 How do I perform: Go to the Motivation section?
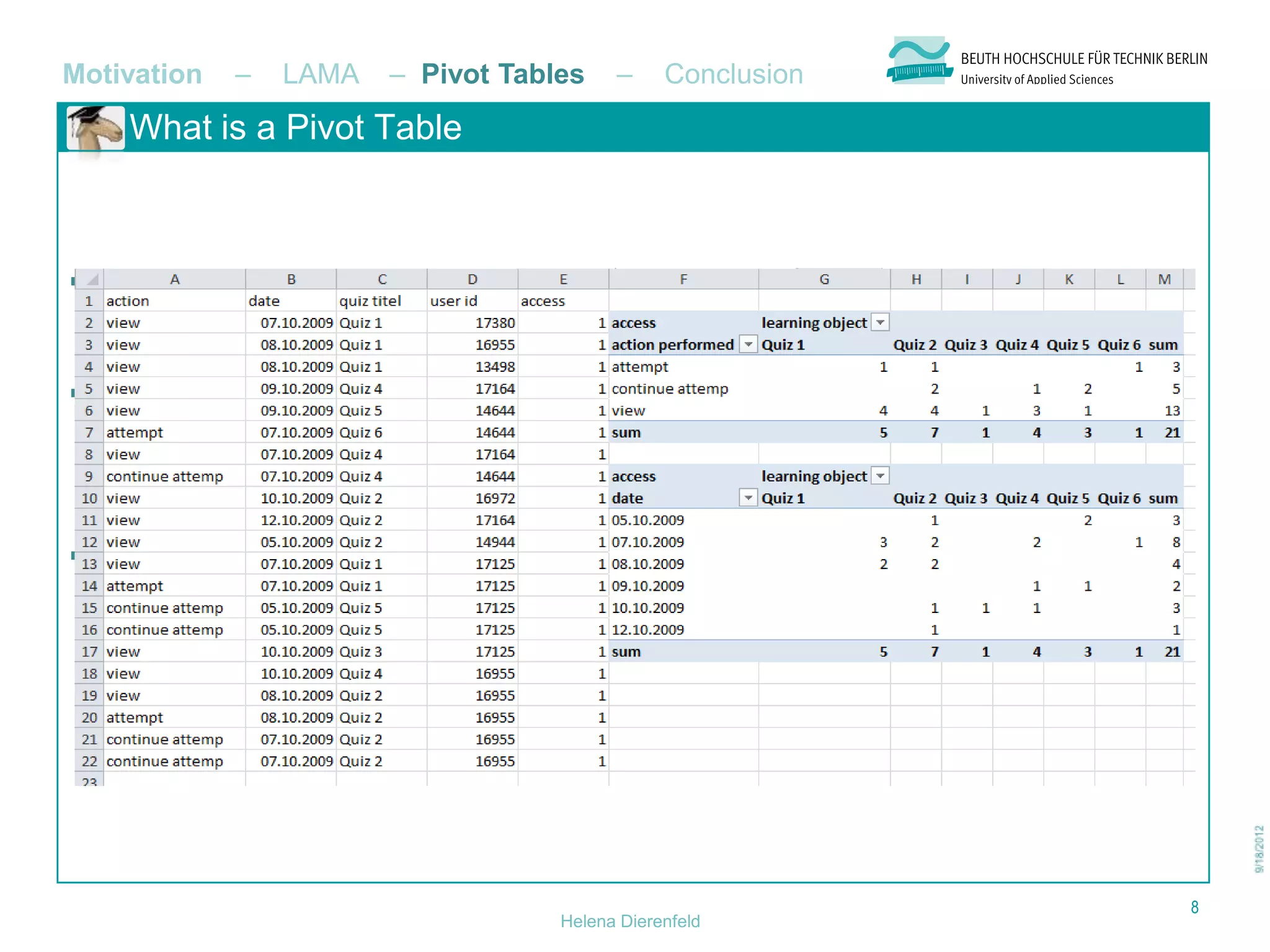pos(133,74)
